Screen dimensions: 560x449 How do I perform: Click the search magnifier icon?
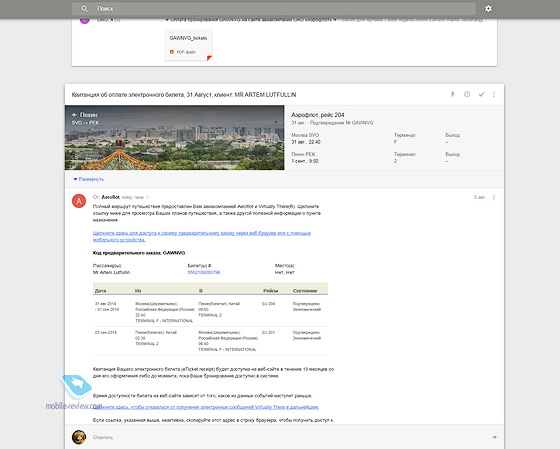(x=84, y=9)
